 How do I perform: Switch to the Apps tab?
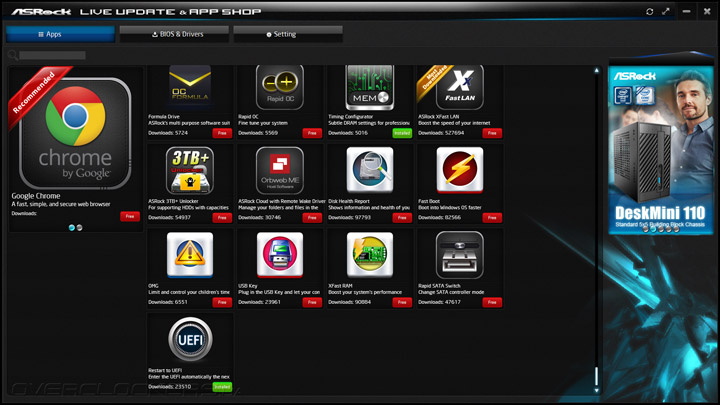pos(60,34)
